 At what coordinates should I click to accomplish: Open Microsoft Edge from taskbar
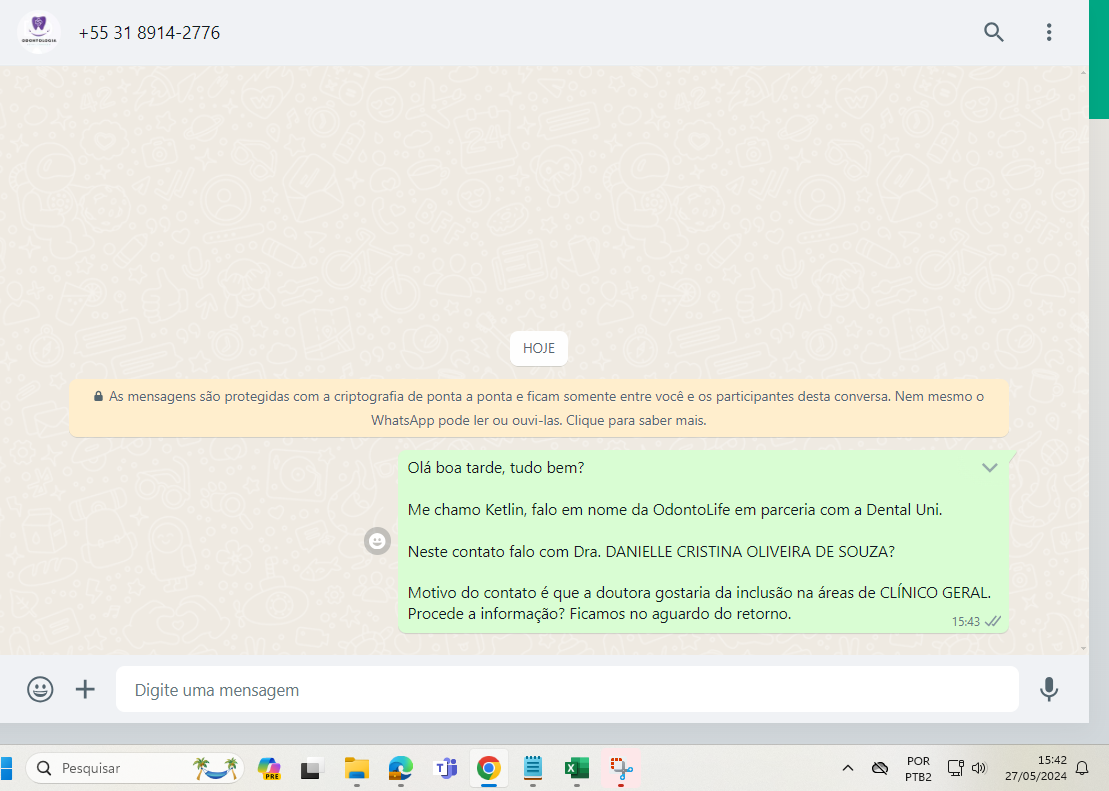point(400,768)
